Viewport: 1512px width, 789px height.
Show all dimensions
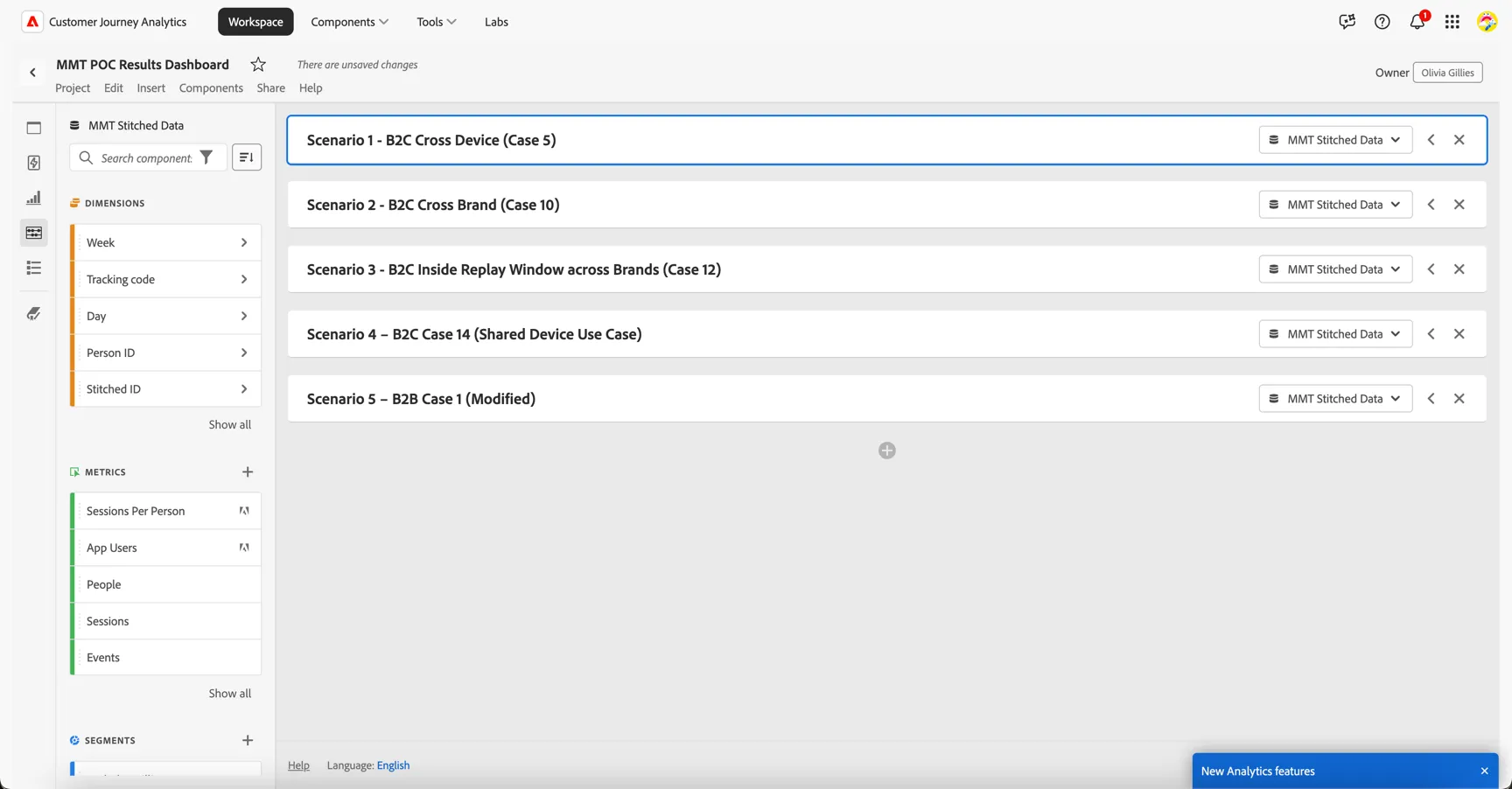point(229,424)
